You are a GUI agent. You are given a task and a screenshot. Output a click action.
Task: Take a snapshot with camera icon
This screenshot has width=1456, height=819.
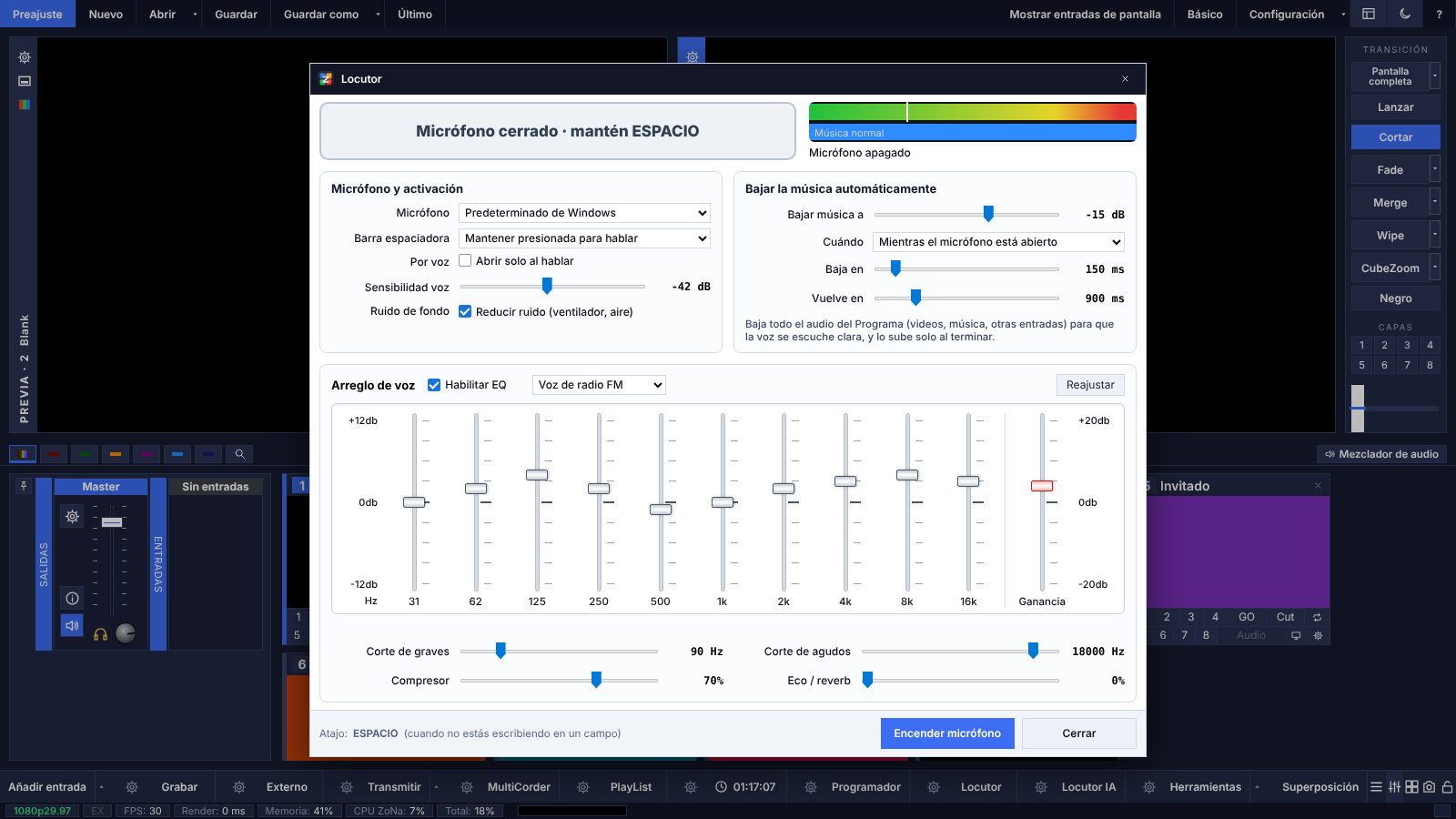1430,787
